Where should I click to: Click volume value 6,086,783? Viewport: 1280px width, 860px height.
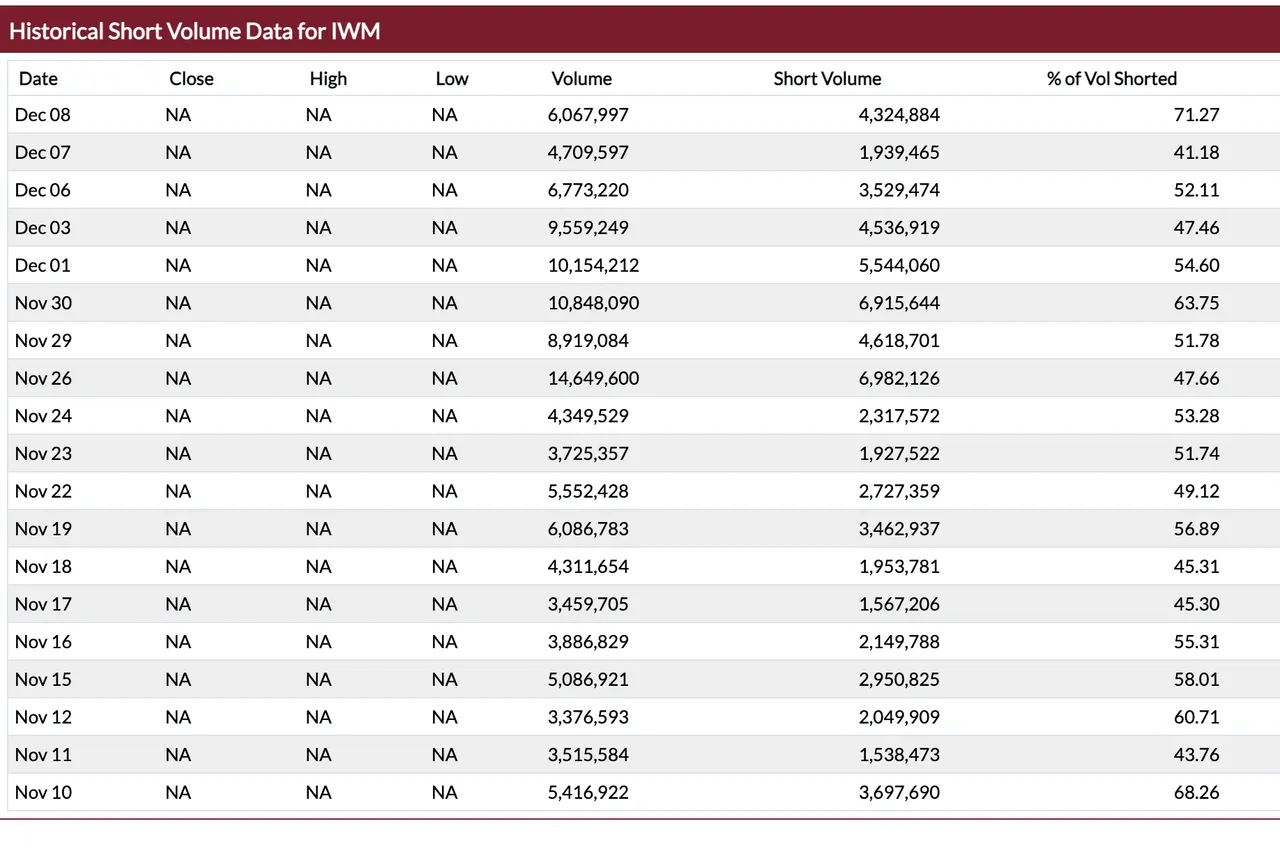point(589,529)
